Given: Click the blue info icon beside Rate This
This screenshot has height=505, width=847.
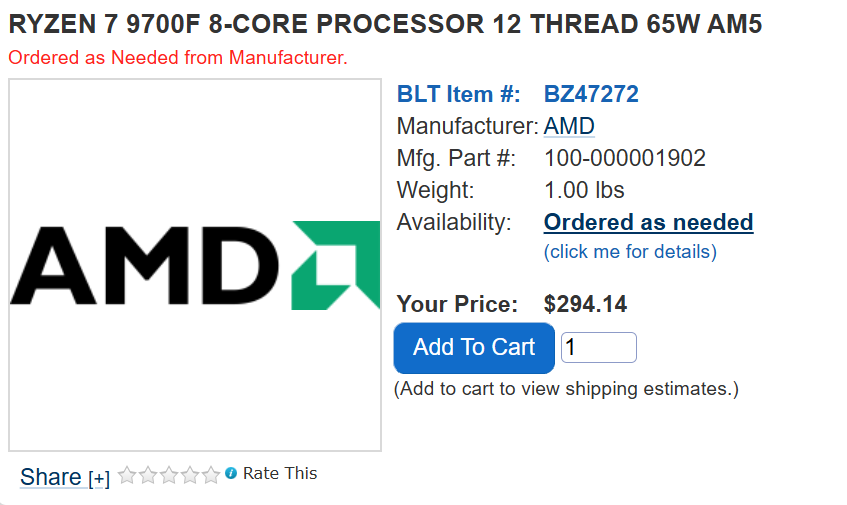Looking at the screenshot, I should (x=231, y=473).
